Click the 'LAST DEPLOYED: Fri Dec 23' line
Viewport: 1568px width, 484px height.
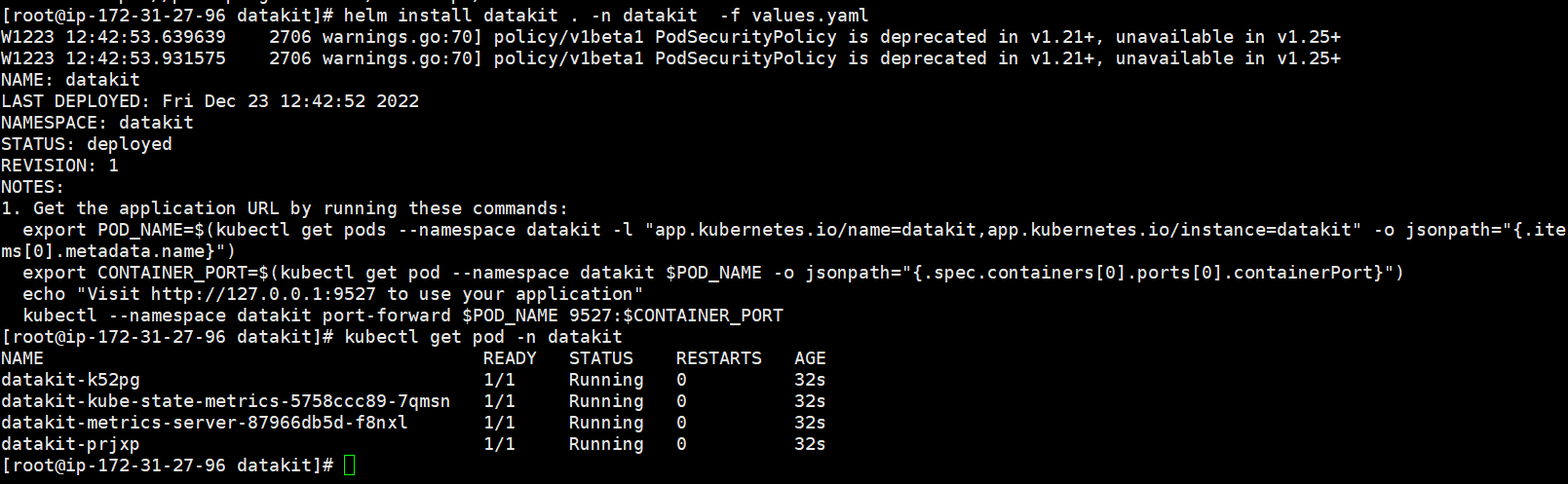click(210, 101)
